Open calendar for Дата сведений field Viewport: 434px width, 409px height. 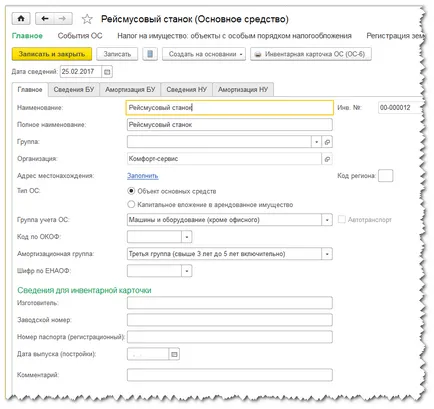[107, 72]
